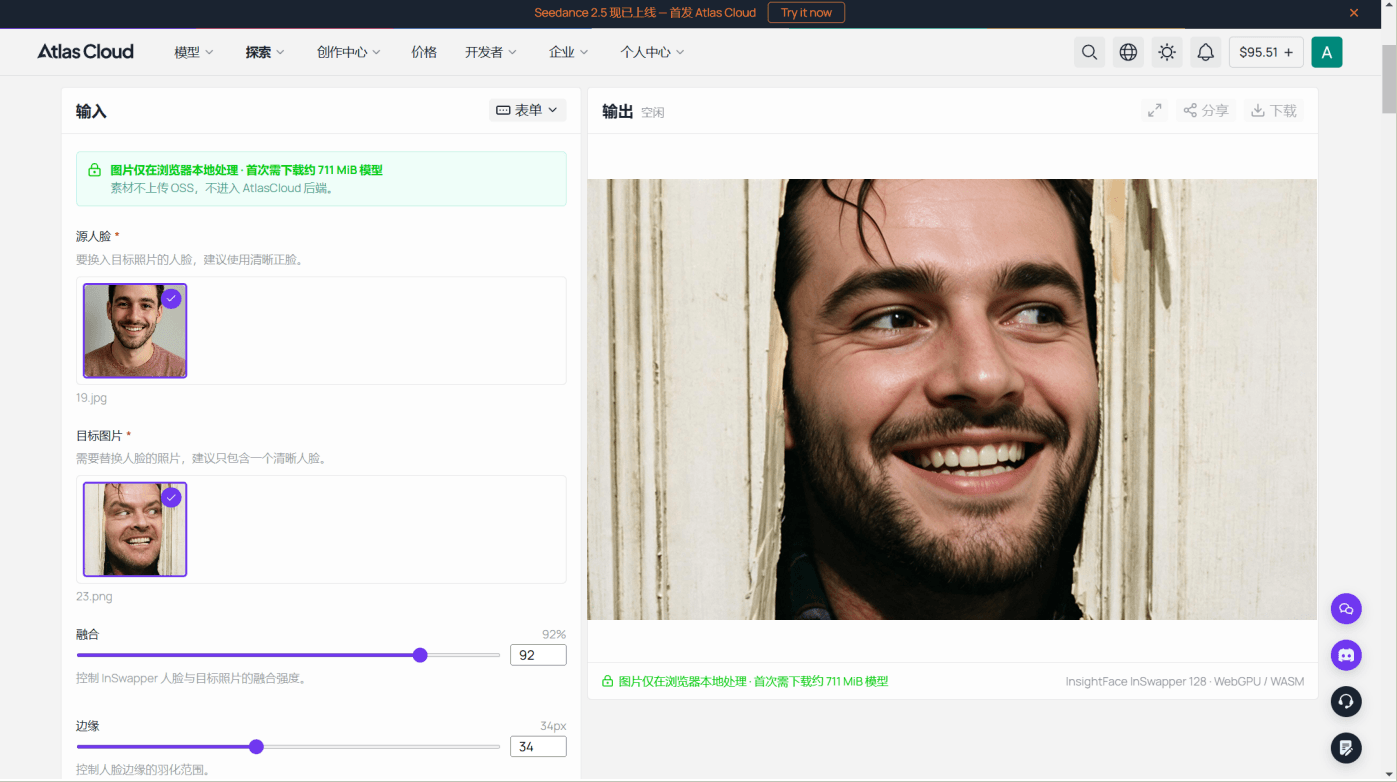Click the 融合 blend slider handle

pyautogui.click(x=420, y=655)
